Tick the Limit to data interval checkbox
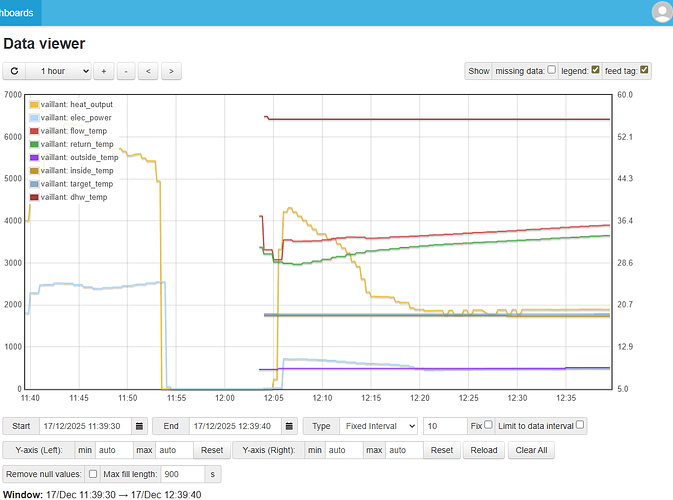673x500 pixels. (580, 425)
